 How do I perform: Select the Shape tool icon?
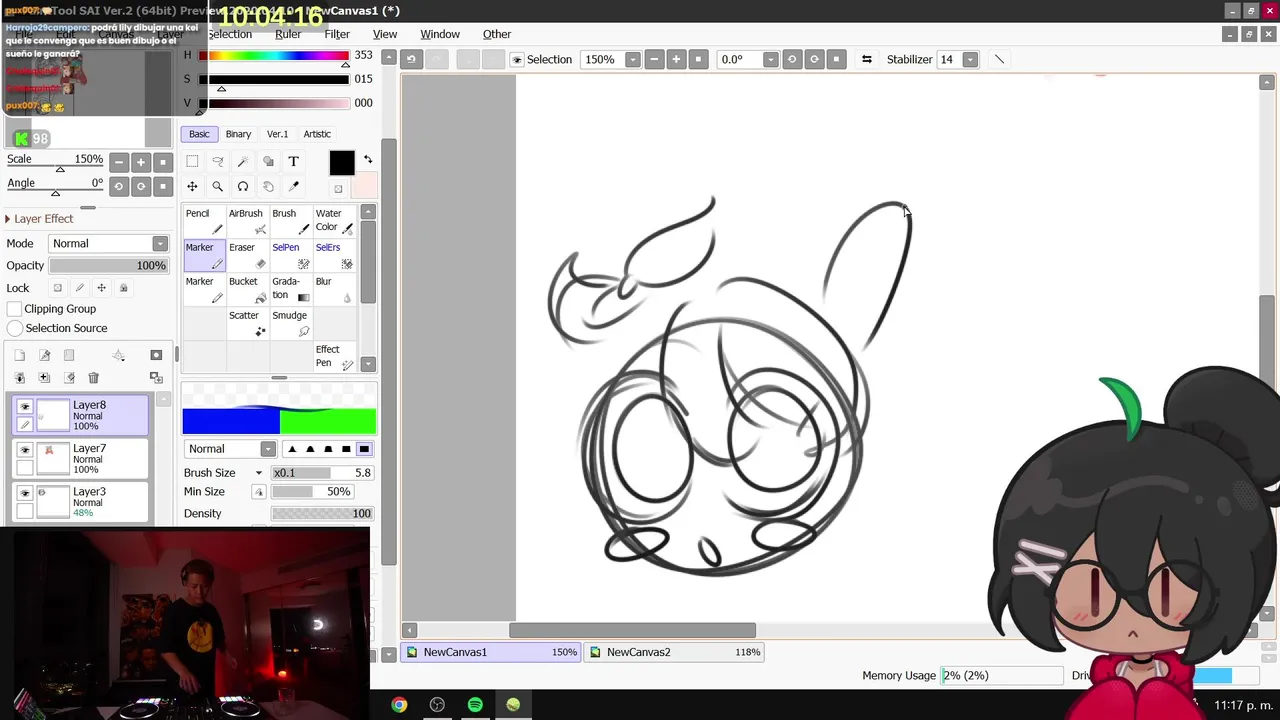click(x=268, y=161)
